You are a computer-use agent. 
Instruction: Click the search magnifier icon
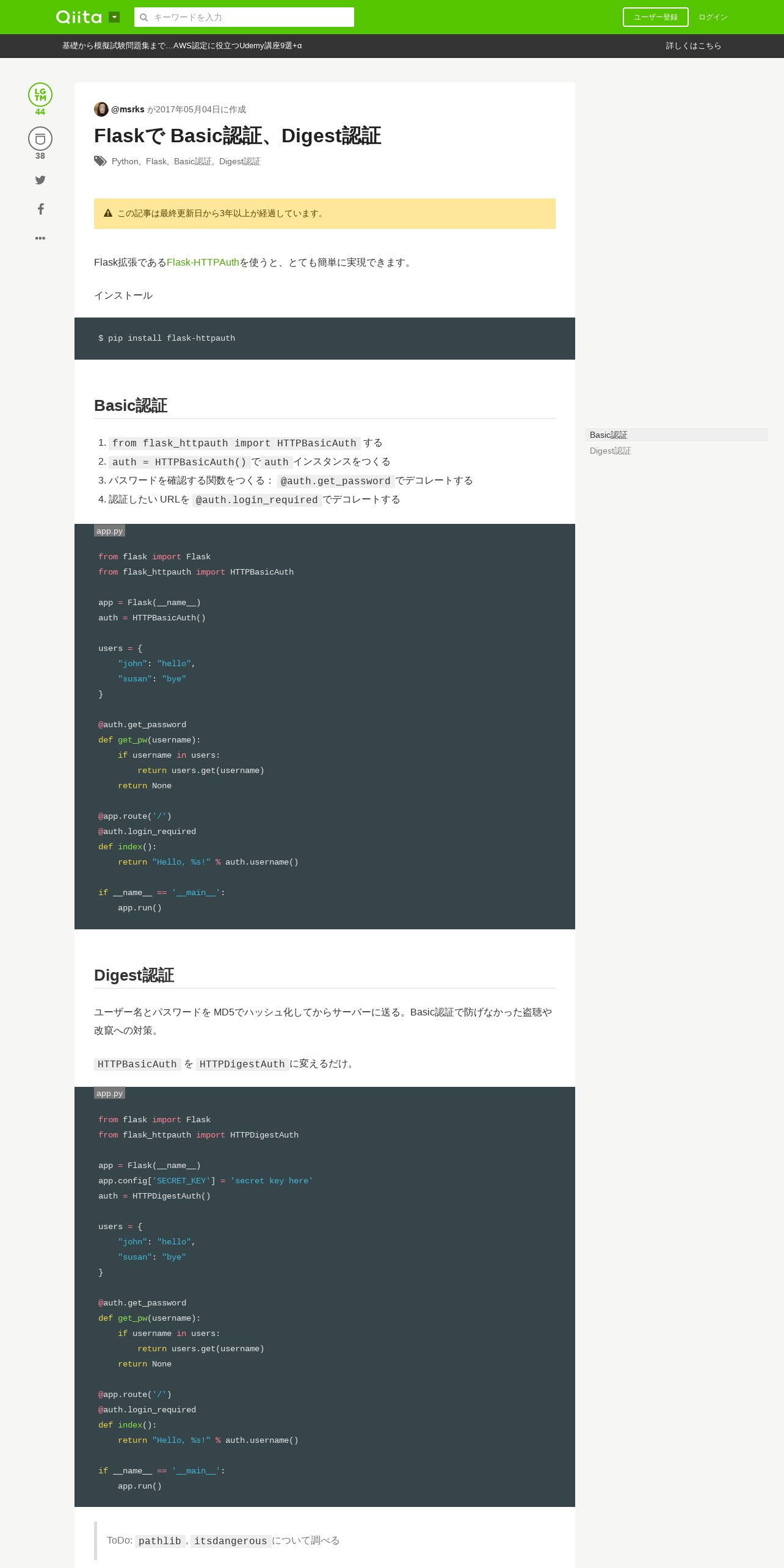pyautogui.click(x=144, y=17)
